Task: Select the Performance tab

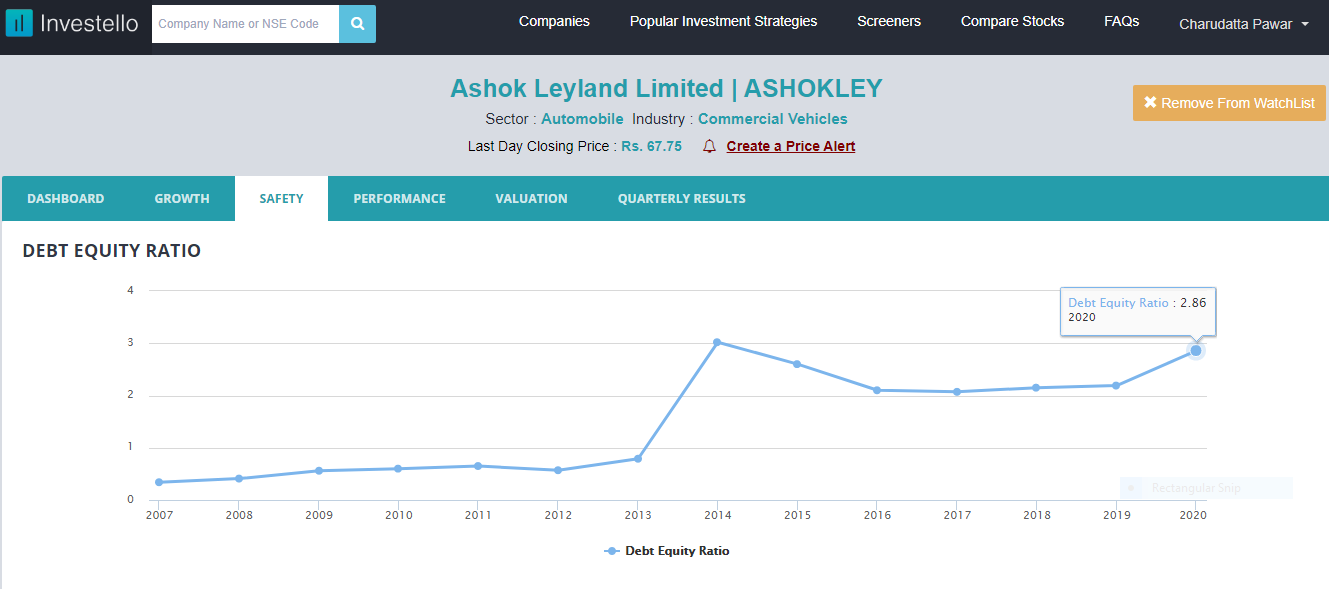Action: tap(399, 199)
